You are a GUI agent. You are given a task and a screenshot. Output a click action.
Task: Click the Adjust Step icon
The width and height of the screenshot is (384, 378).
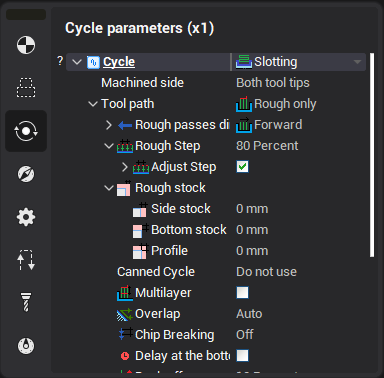(x=141, y=167)
